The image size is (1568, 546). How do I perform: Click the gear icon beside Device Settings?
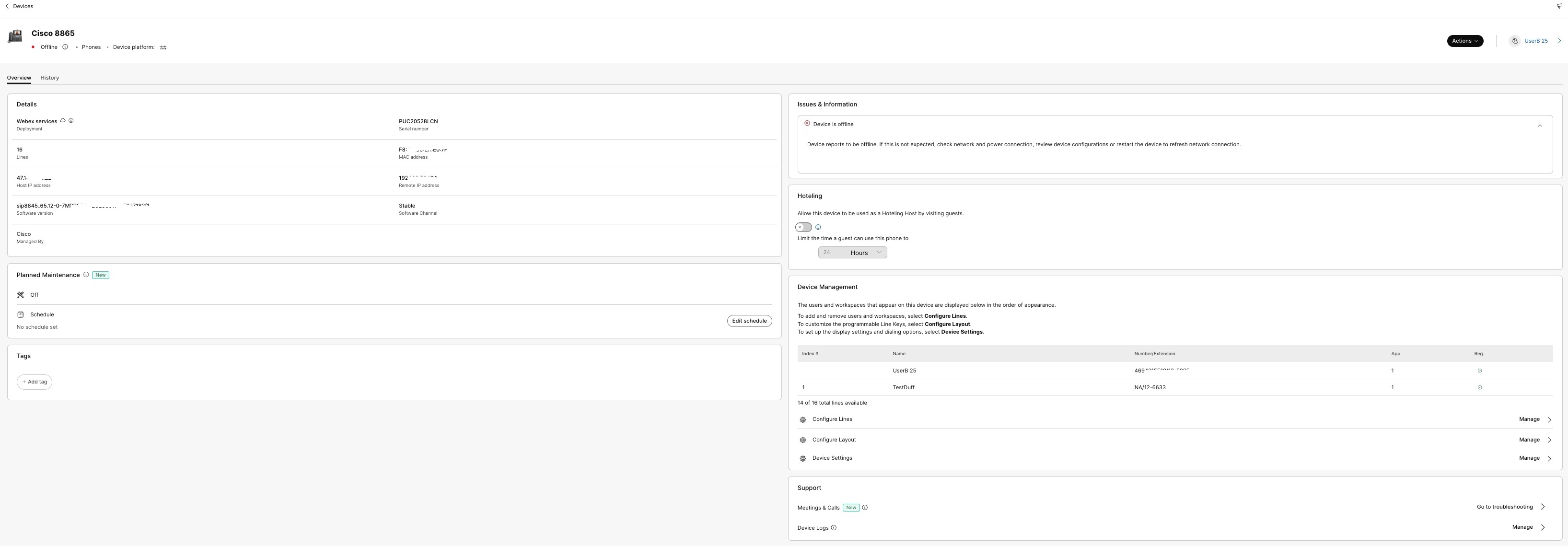(x=802, y=458)
